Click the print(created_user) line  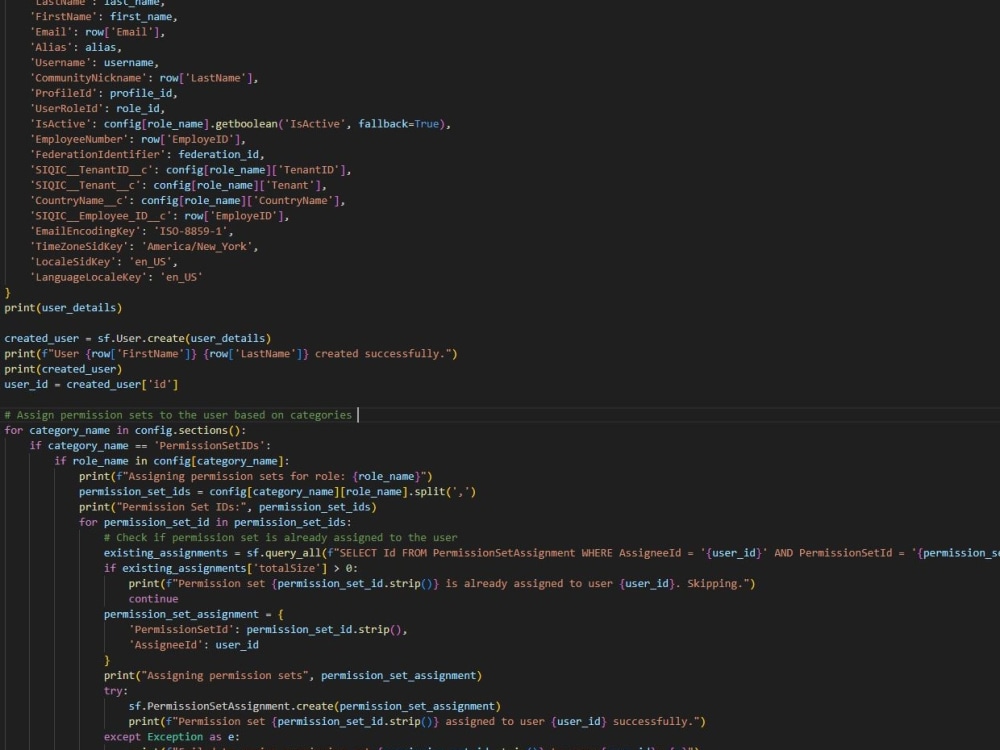(x=63, y=369)
